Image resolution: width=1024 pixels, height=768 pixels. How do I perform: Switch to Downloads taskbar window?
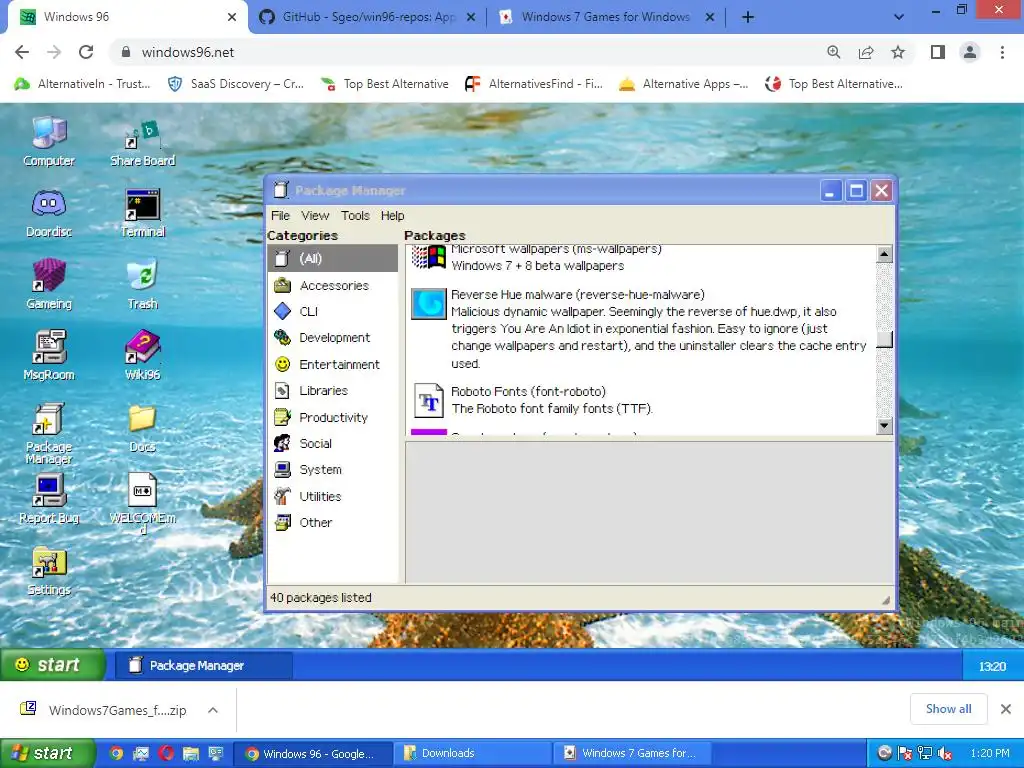tap(473, 754)
